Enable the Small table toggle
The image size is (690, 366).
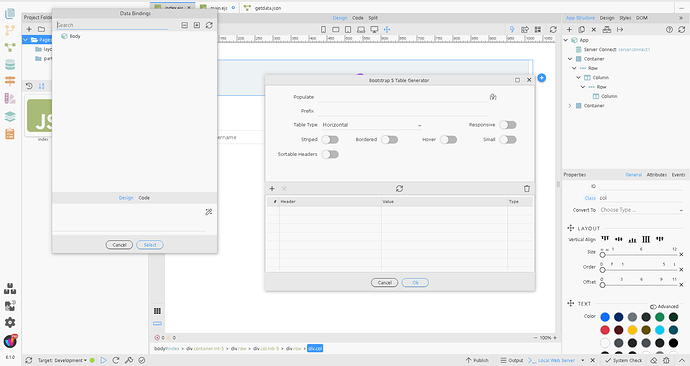(x=507, y=139)
